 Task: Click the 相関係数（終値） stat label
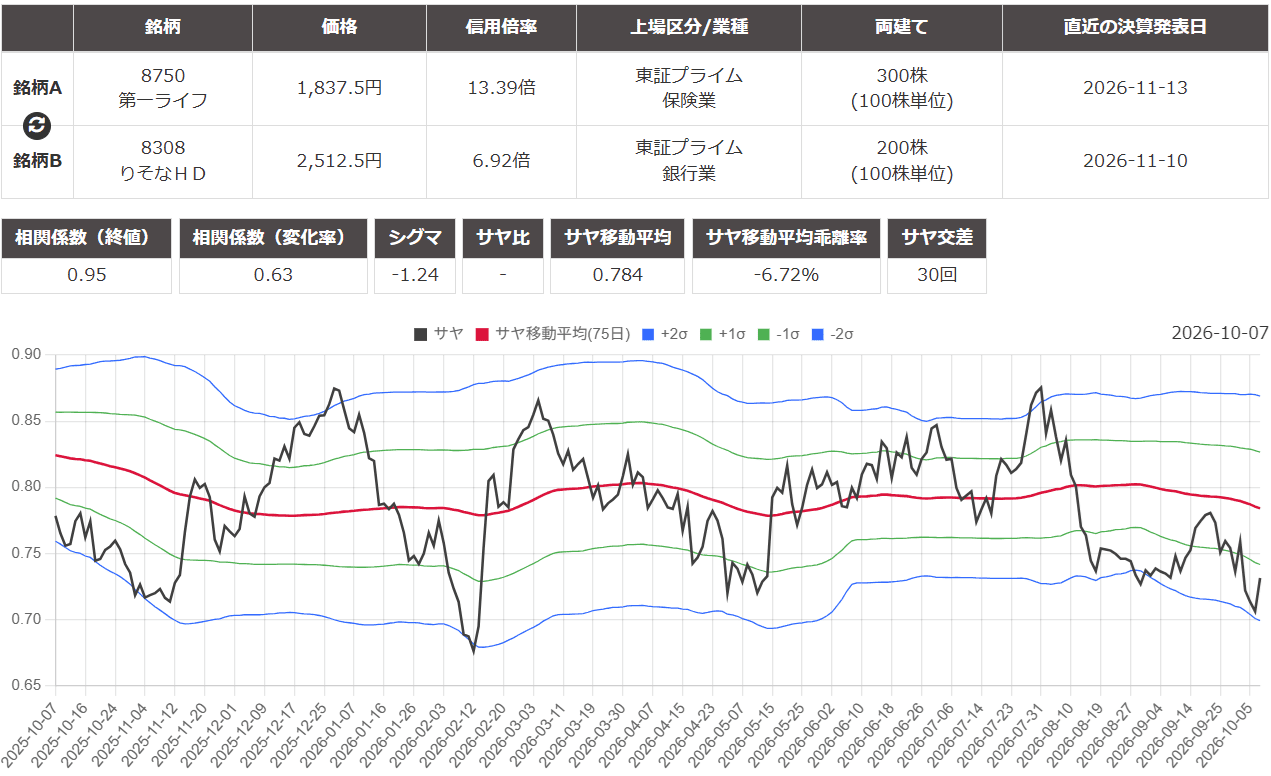coord(86,238)
